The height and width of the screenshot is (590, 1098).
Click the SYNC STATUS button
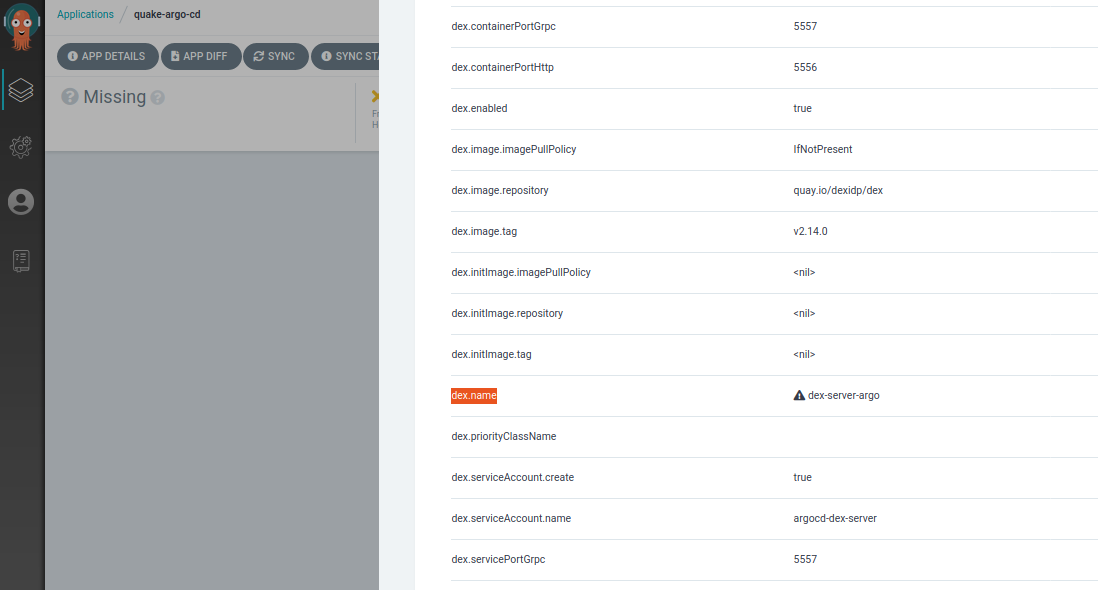(346, 56)
